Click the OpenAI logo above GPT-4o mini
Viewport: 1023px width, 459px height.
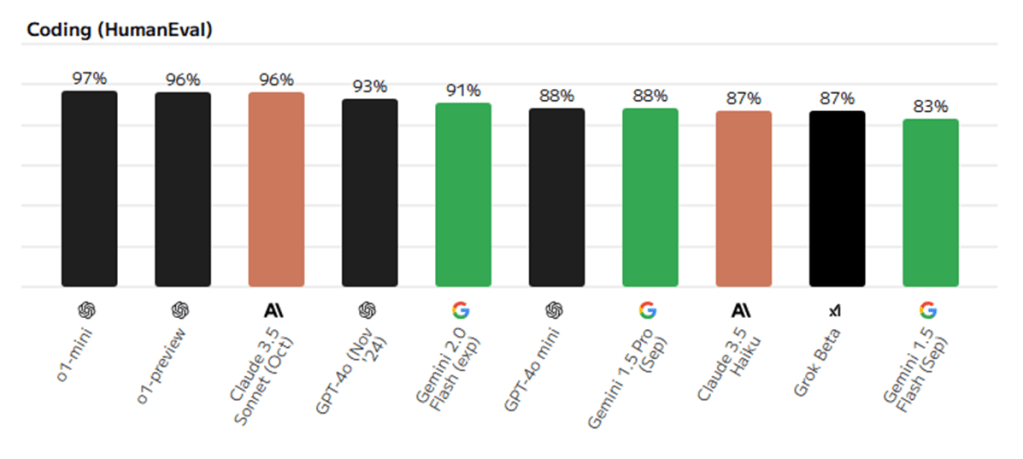point(556,310)
